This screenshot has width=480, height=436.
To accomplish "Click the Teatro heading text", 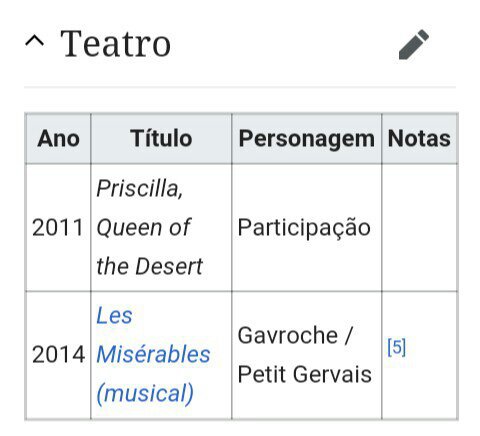I will pyautogui.click(x=115, y=44).
